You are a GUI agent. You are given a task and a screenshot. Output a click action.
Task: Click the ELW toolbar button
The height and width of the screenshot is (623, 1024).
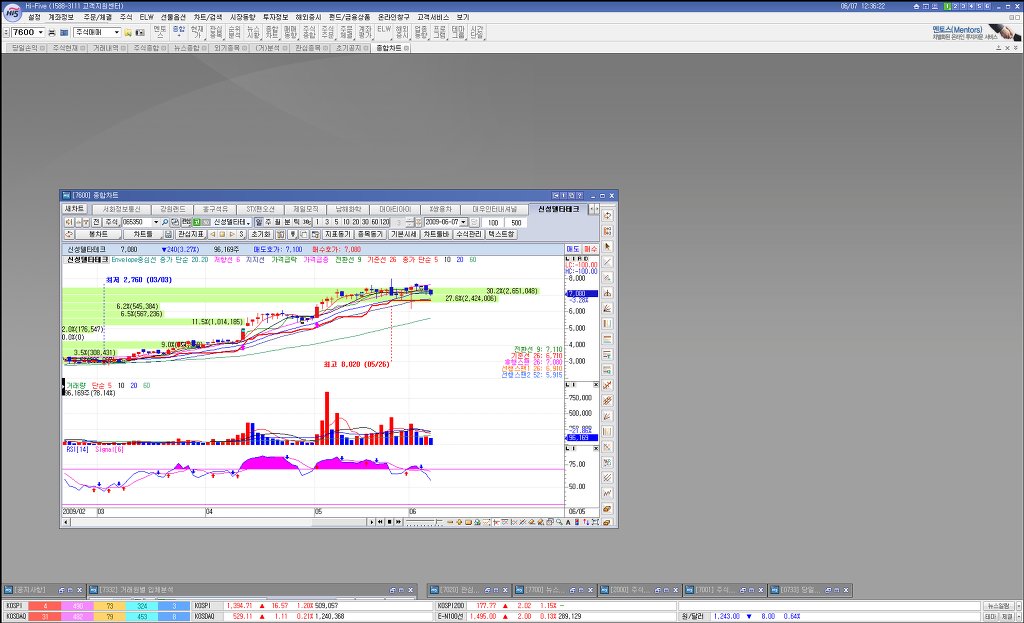point(384,32)
